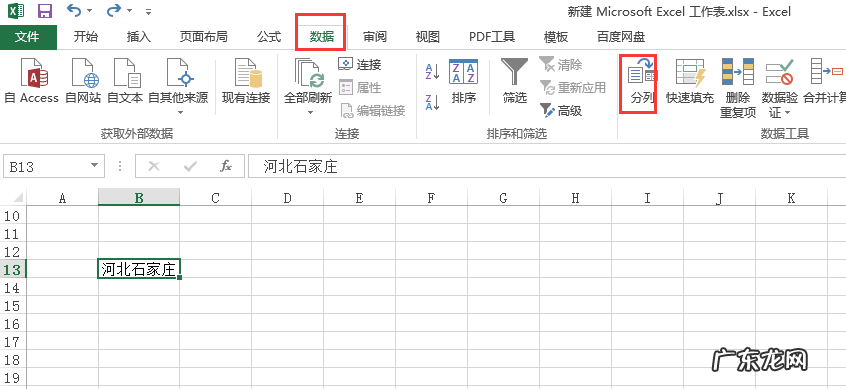Click the 编辑链接 button

click(x=372, y=111)
